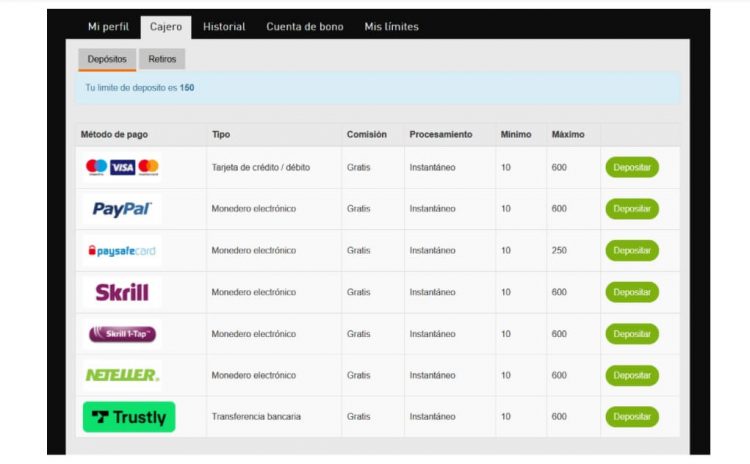Pick the Neteller logo
Screen dimensions: 750x464
pyautogui.click(x=122, y=375)
